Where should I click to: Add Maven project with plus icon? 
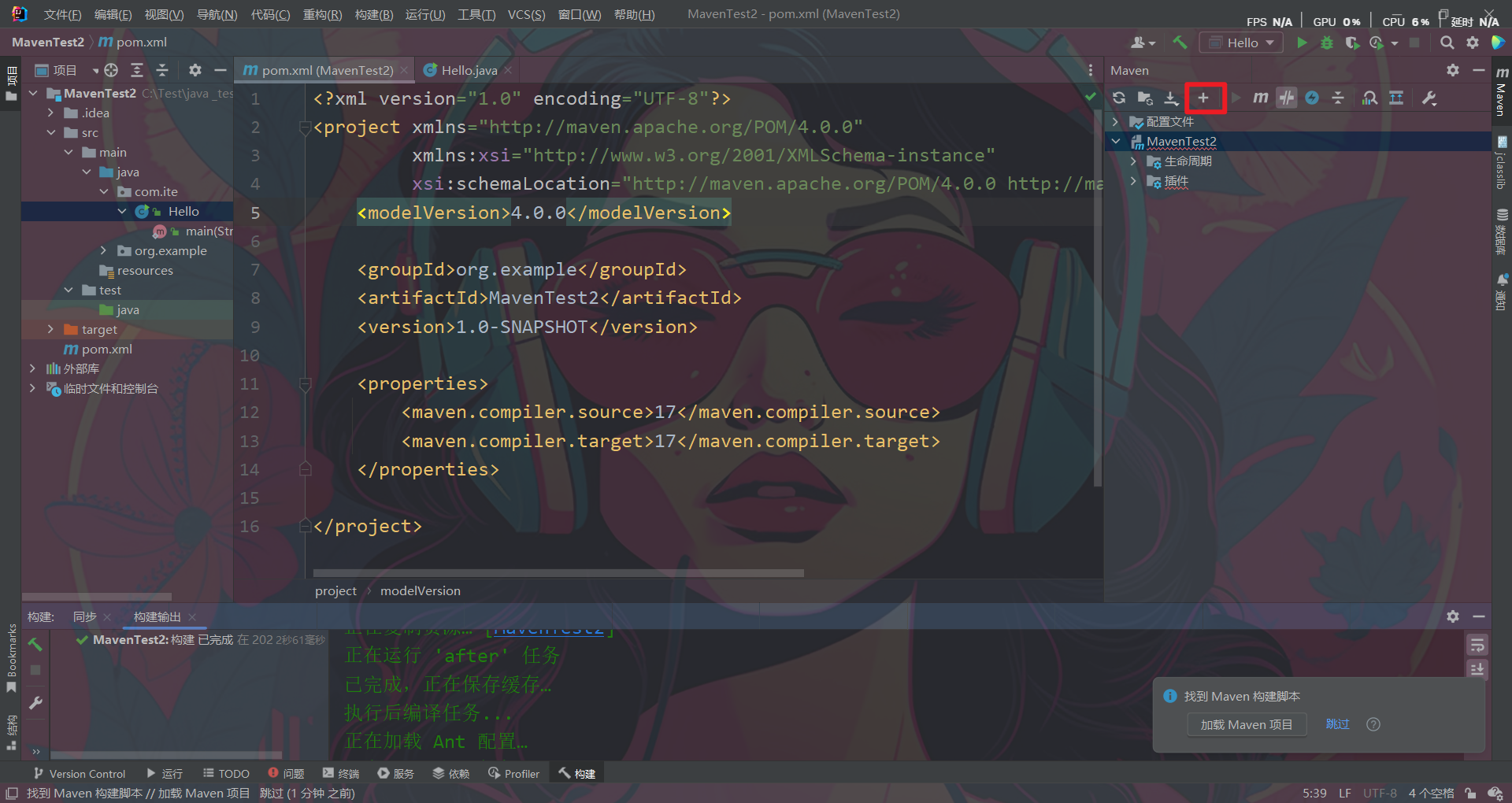point(1203,98)
